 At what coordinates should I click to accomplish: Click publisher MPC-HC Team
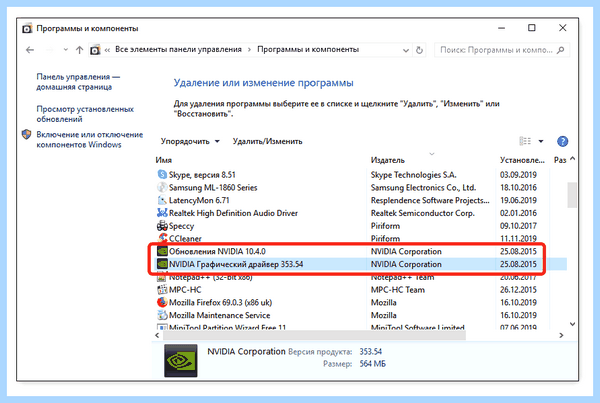pos(398,289)
